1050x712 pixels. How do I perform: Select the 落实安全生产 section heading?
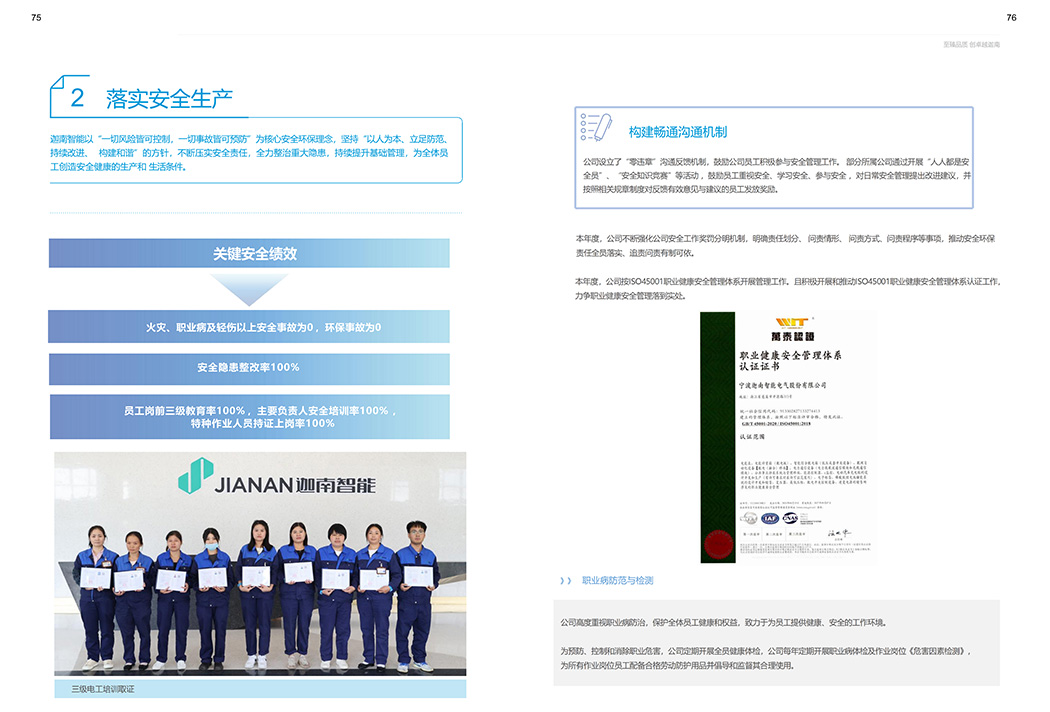point(169,98)
